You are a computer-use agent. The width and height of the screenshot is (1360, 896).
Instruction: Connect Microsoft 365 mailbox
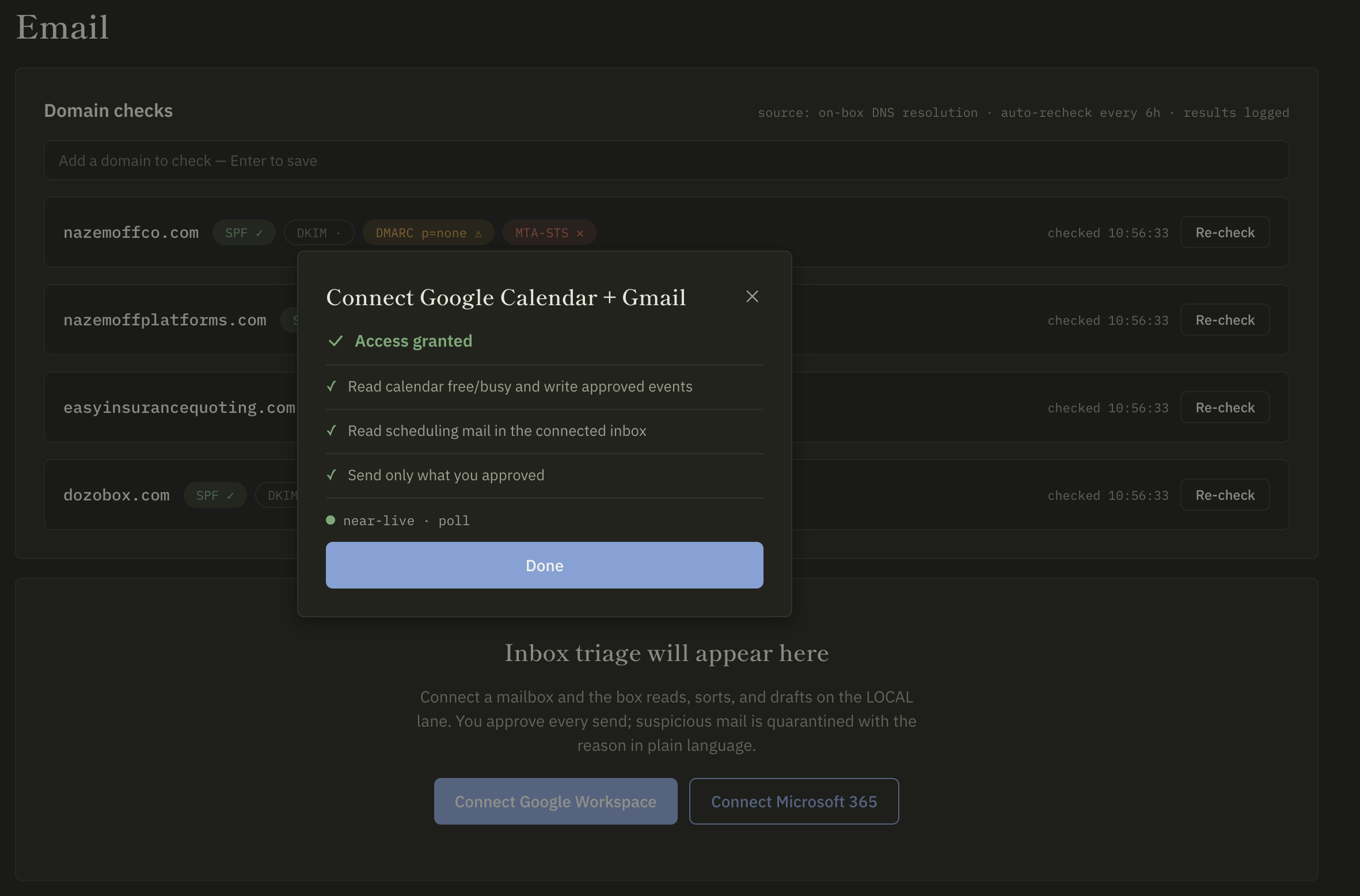tap(794, 802)
